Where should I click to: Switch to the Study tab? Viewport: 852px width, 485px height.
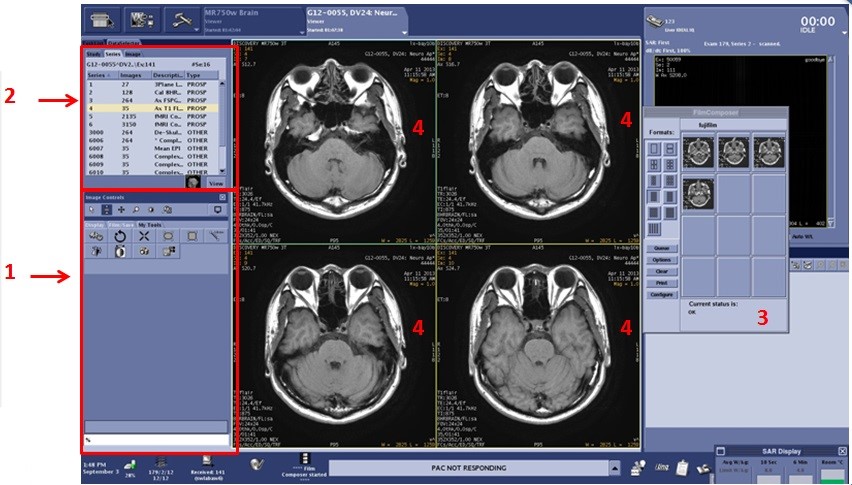coord(94,54)
